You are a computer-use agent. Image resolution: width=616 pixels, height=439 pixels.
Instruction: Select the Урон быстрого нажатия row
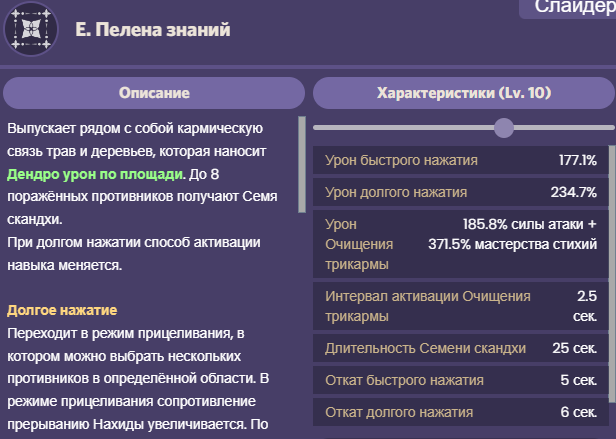tap(461, 160)
